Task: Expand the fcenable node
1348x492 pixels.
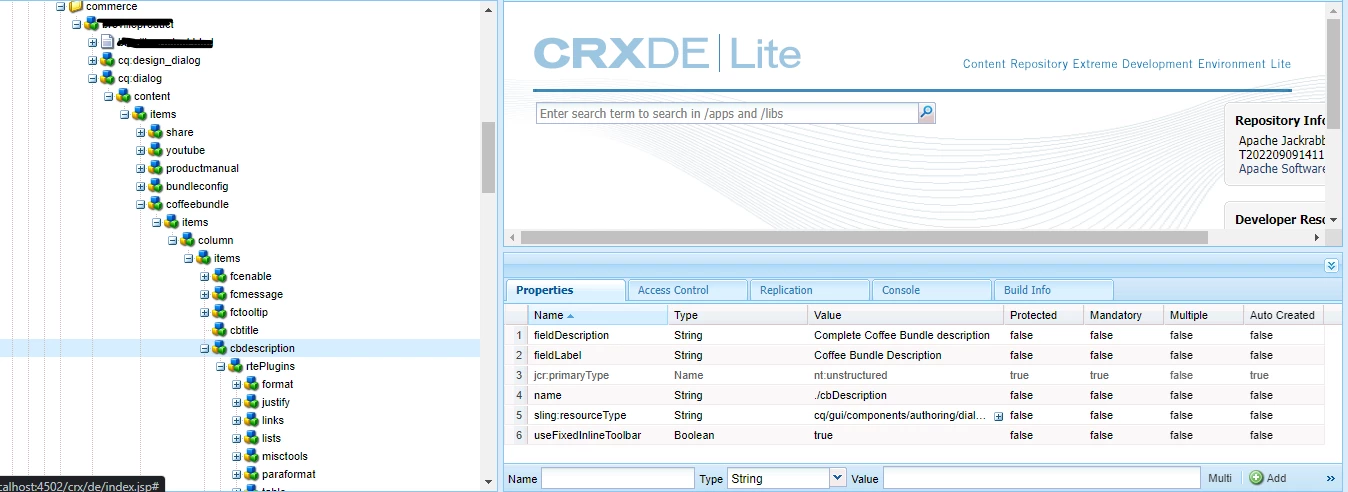Action: [205, 276]
